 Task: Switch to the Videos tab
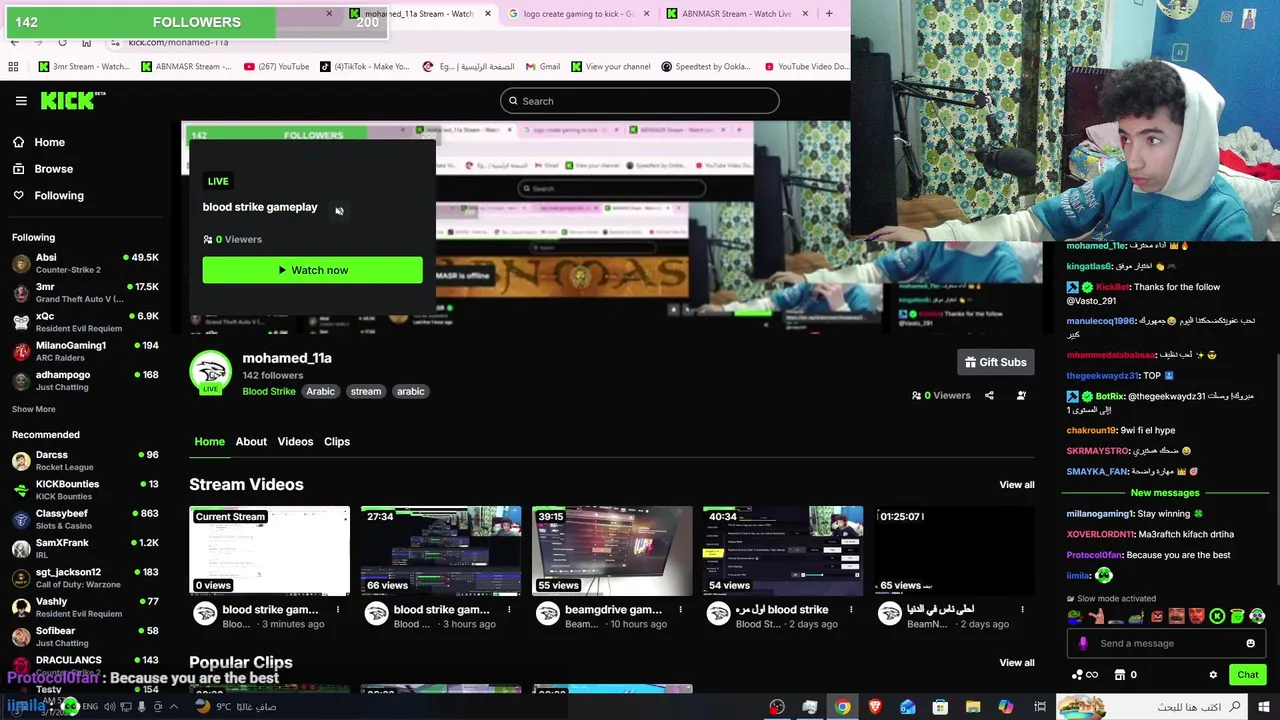pos(295,441)
